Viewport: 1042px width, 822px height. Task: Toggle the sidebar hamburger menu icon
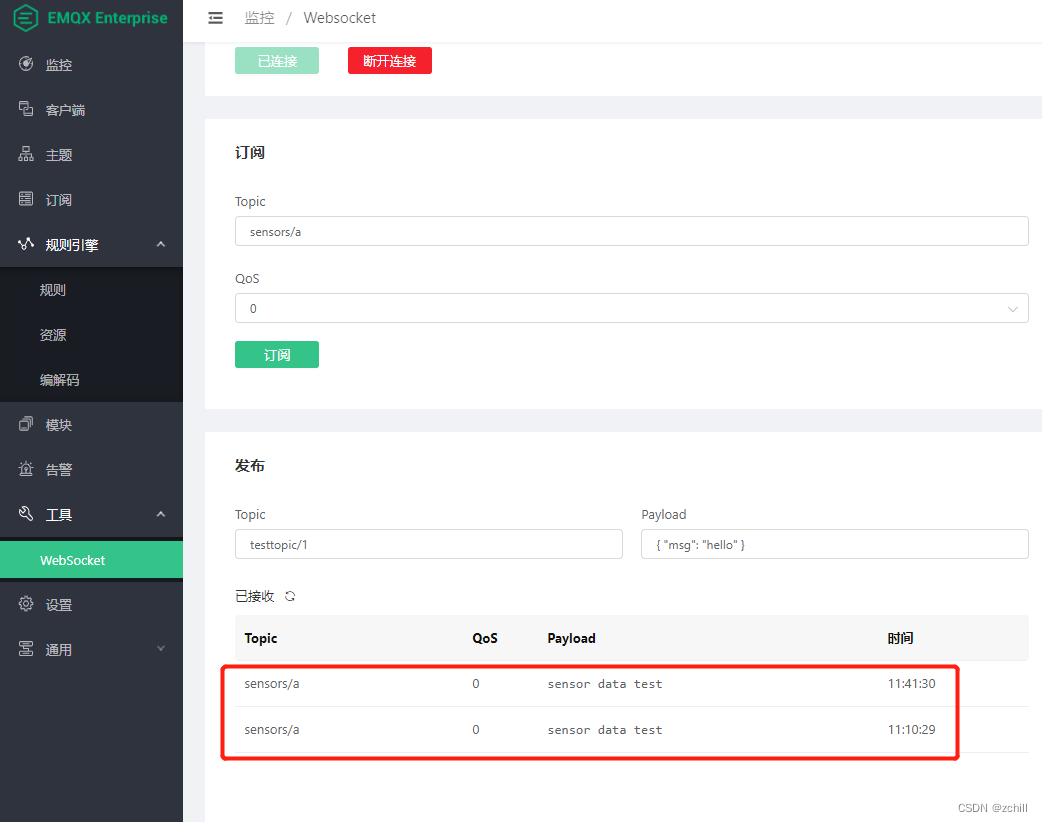215,18
